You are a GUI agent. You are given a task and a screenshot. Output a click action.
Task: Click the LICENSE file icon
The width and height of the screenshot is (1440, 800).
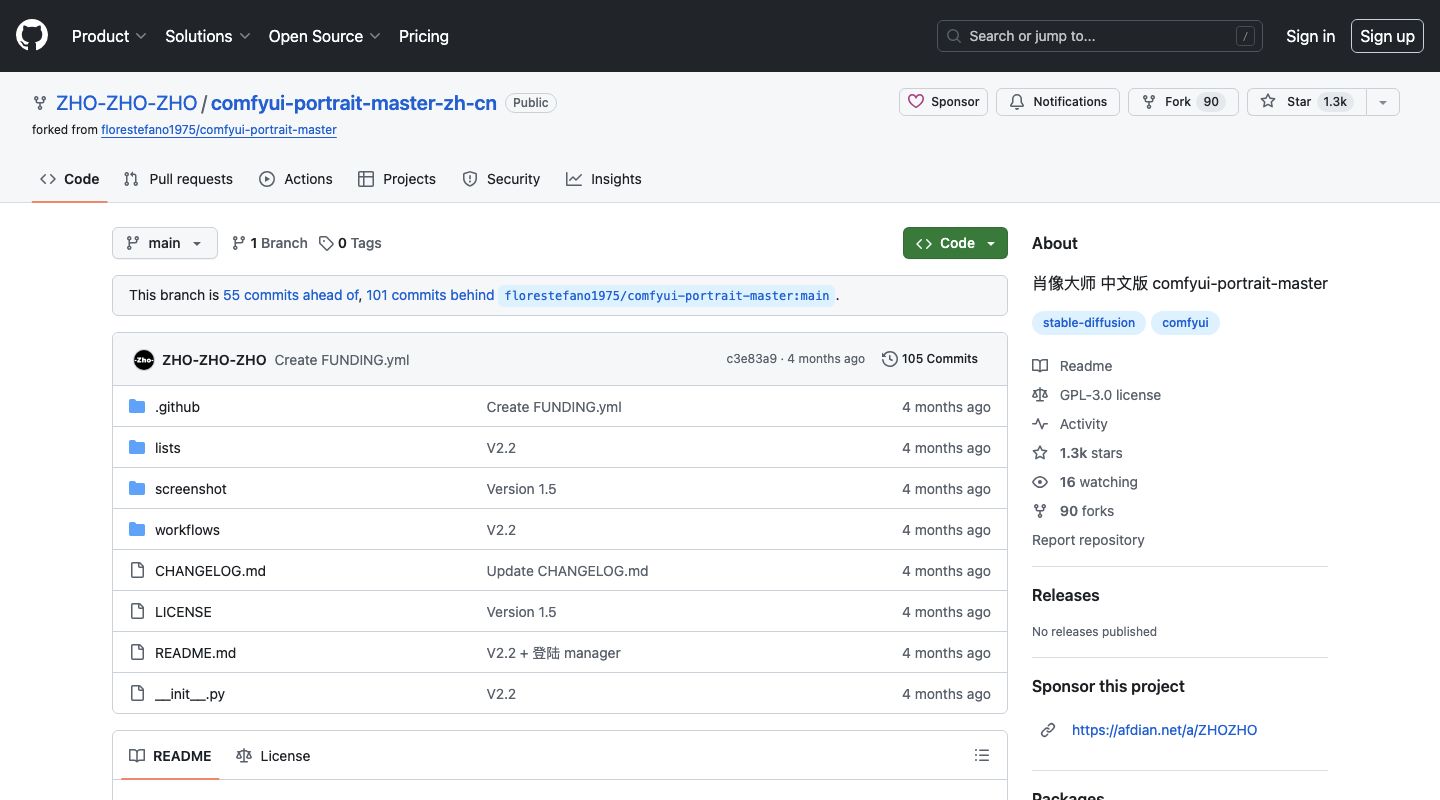click(137, 612)
